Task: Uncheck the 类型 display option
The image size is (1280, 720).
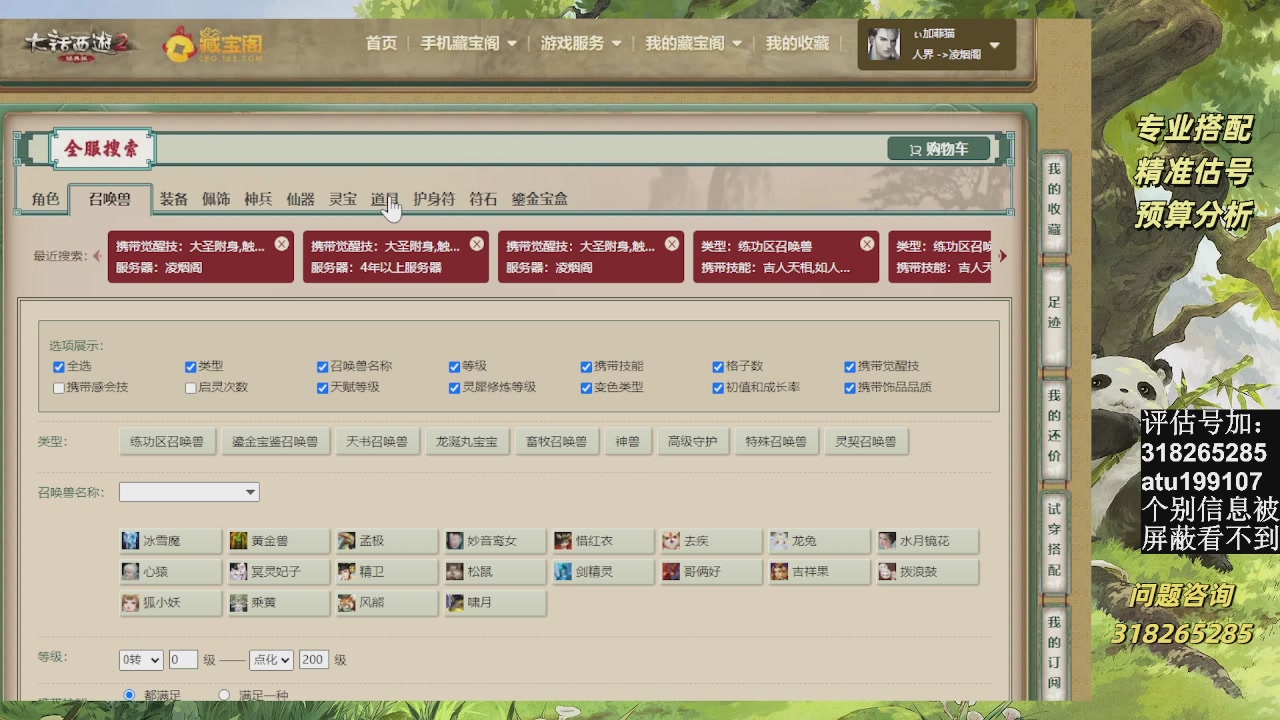Action: tap(191, 367)
